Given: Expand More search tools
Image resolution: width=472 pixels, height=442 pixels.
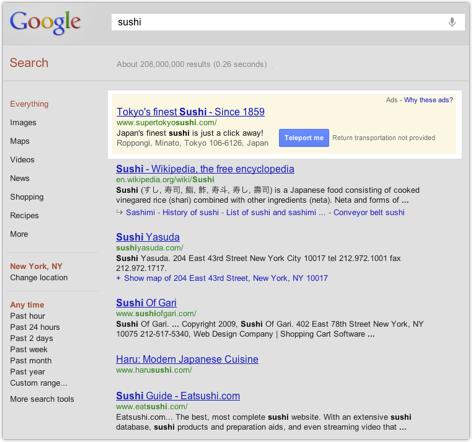Looking at the screenshot, I should 42,399.
